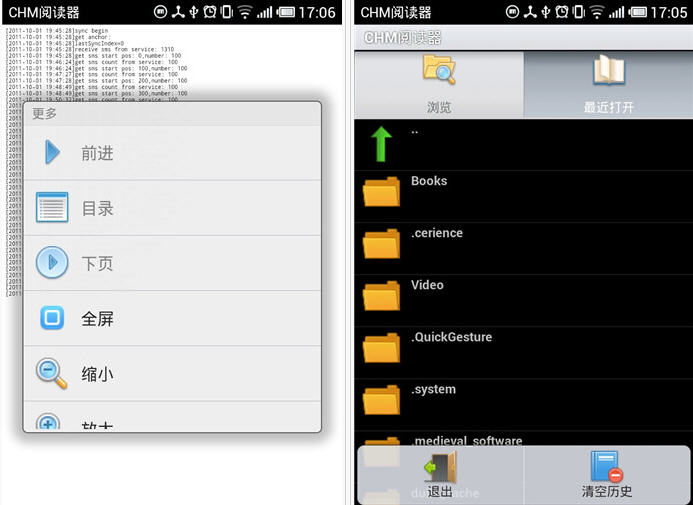Screen dimensions: 693x505
Task: Select the 缩小 menu entry
Action: [172, 374]
